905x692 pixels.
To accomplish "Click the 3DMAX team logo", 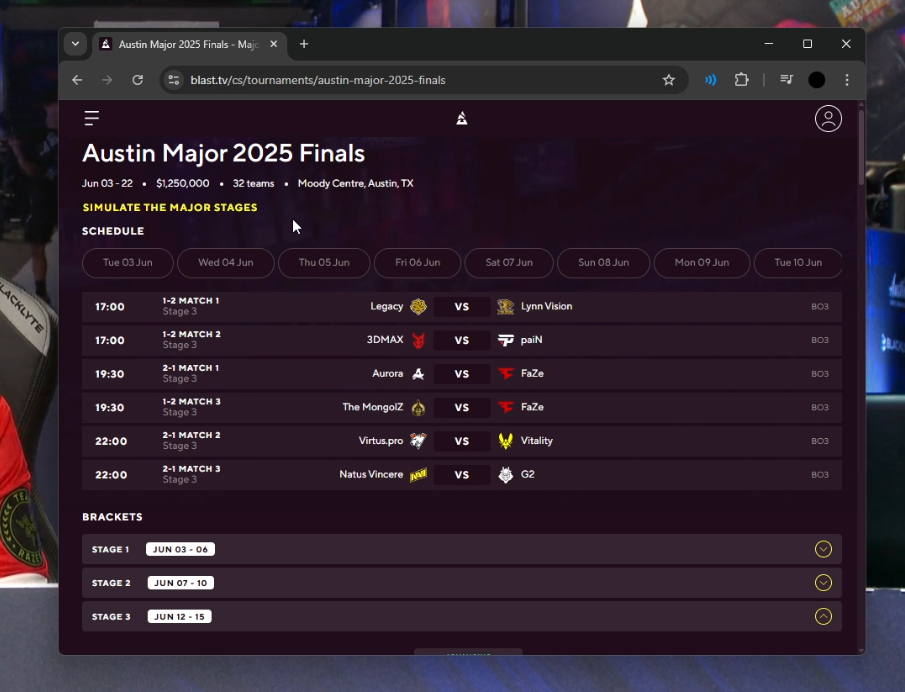I will (x=418, y=340).
